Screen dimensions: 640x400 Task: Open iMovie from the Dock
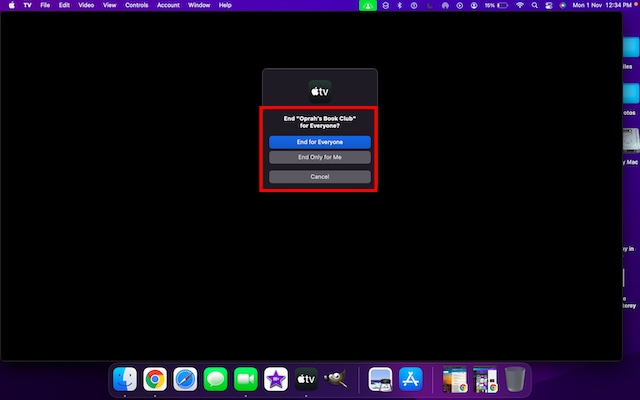point(276,379)
